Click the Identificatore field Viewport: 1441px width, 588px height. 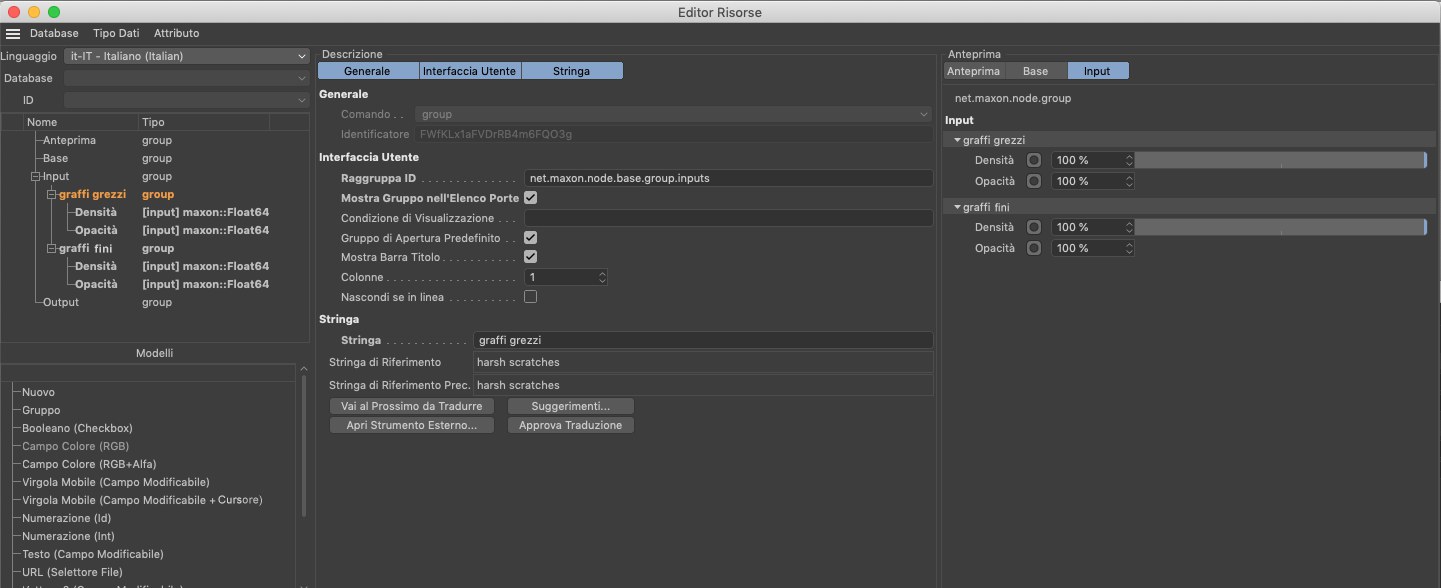pyautogui.click(x=675, y=133)
